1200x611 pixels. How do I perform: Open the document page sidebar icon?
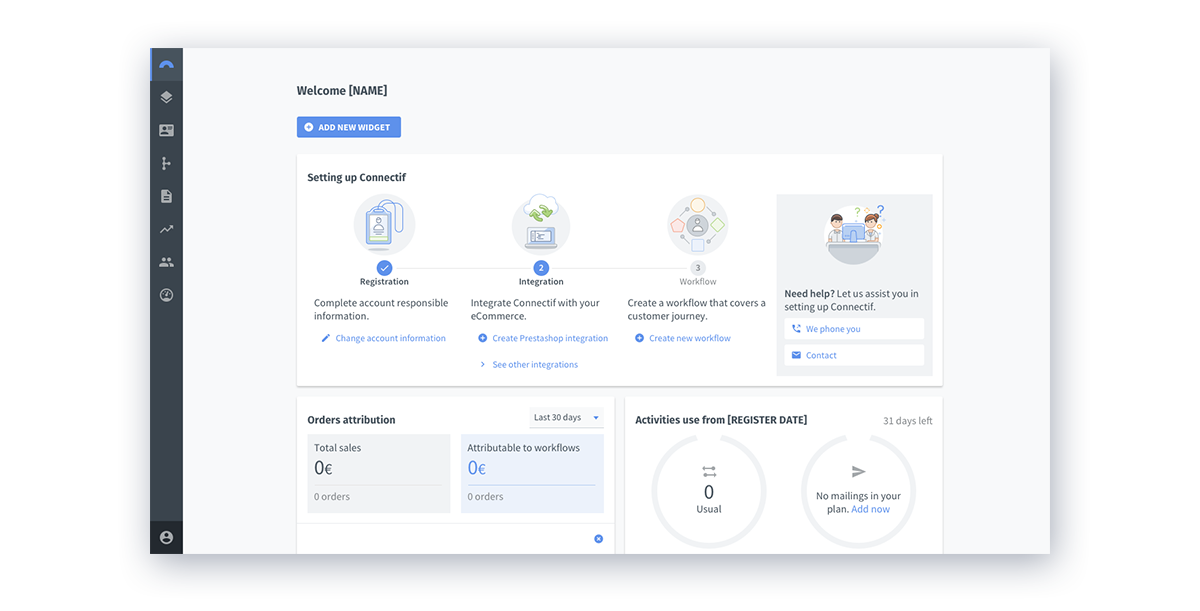click(166, 197)
